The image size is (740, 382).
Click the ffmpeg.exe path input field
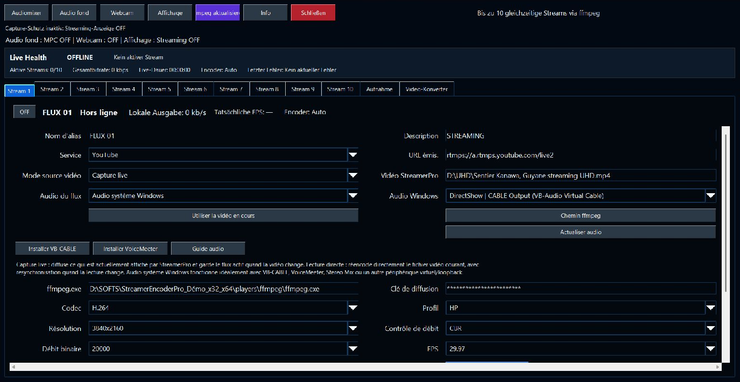pos(223,289)
